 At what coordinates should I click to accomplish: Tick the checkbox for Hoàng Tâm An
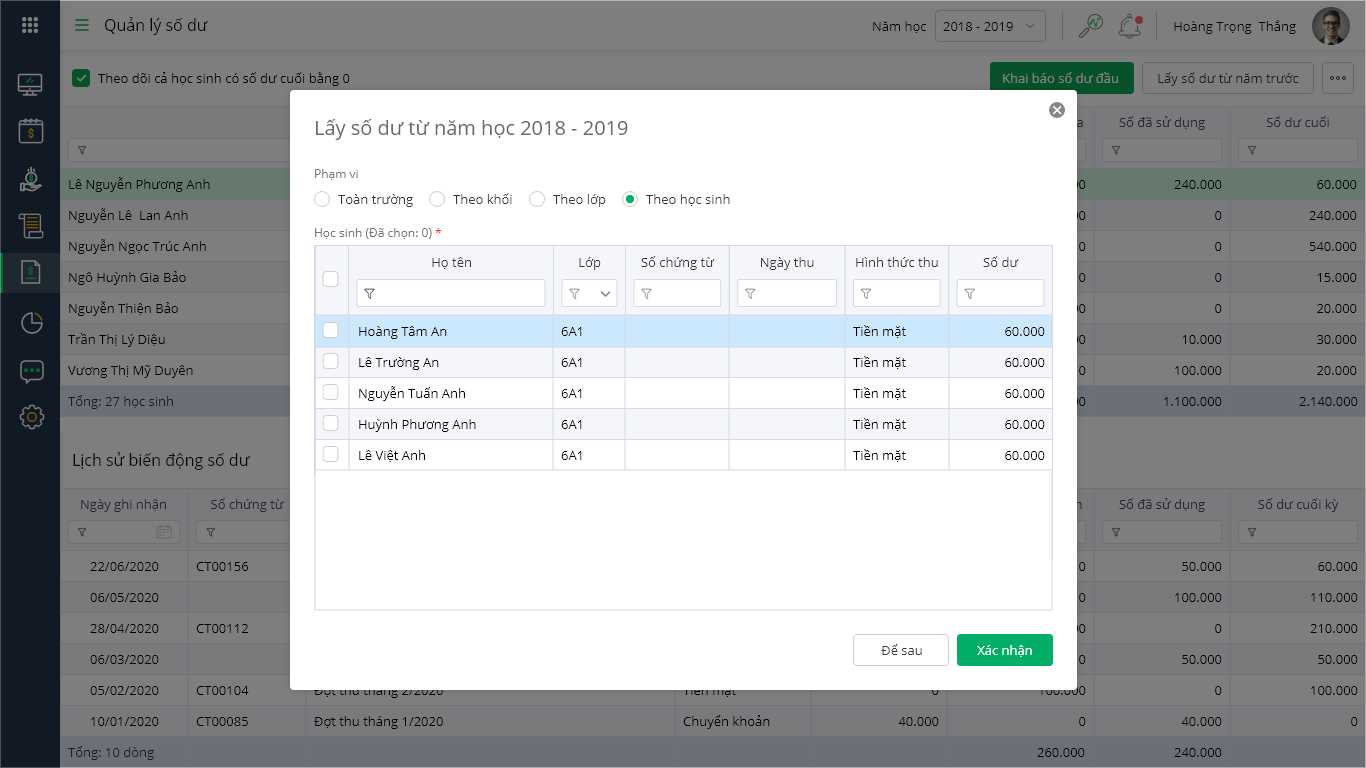[x=331, y=331]
